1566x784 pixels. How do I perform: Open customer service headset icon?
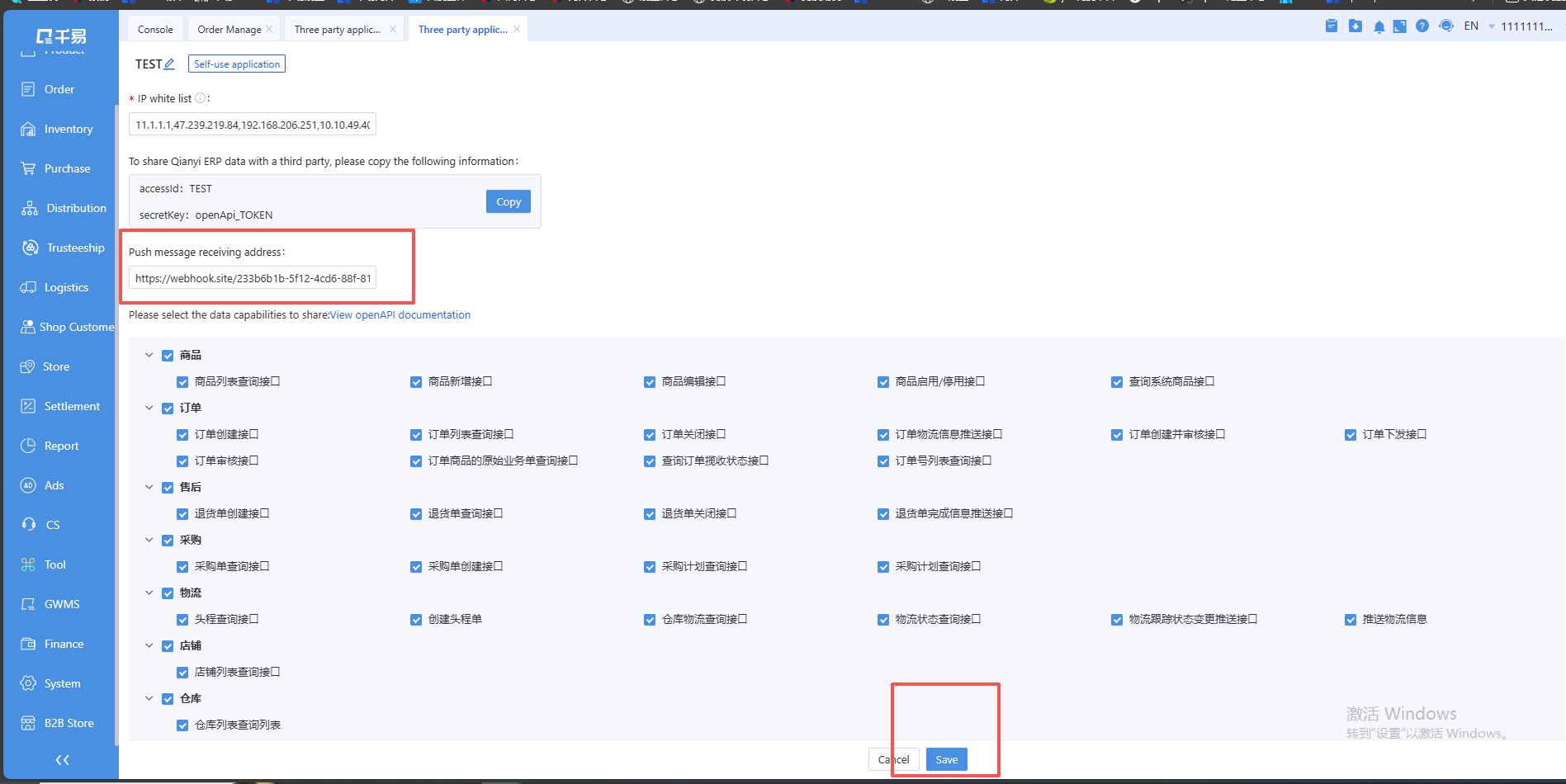[x=1445, y=26]
